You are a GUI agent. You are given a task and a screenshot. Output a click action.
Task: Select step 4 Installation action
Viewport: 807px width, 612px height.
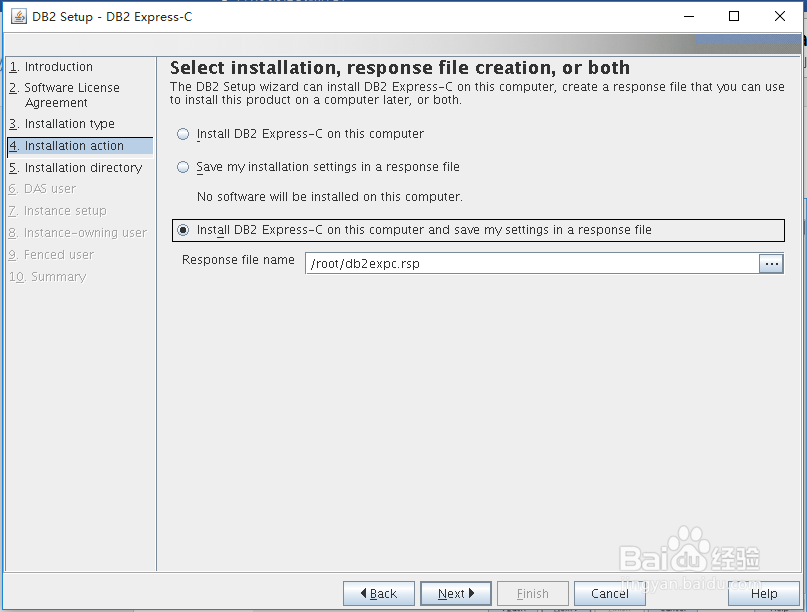[x=80, y=146]
